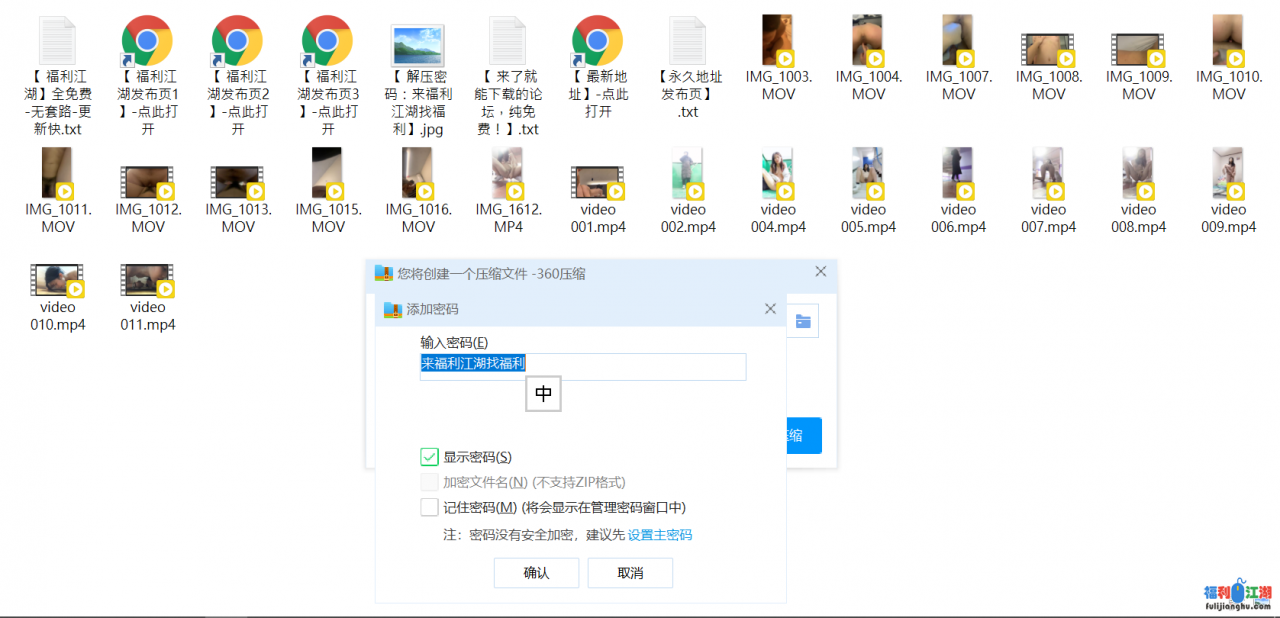Screen dimensions: 1280x618
Task: Enable the 记住密码 checkbox
Action: 430,507
